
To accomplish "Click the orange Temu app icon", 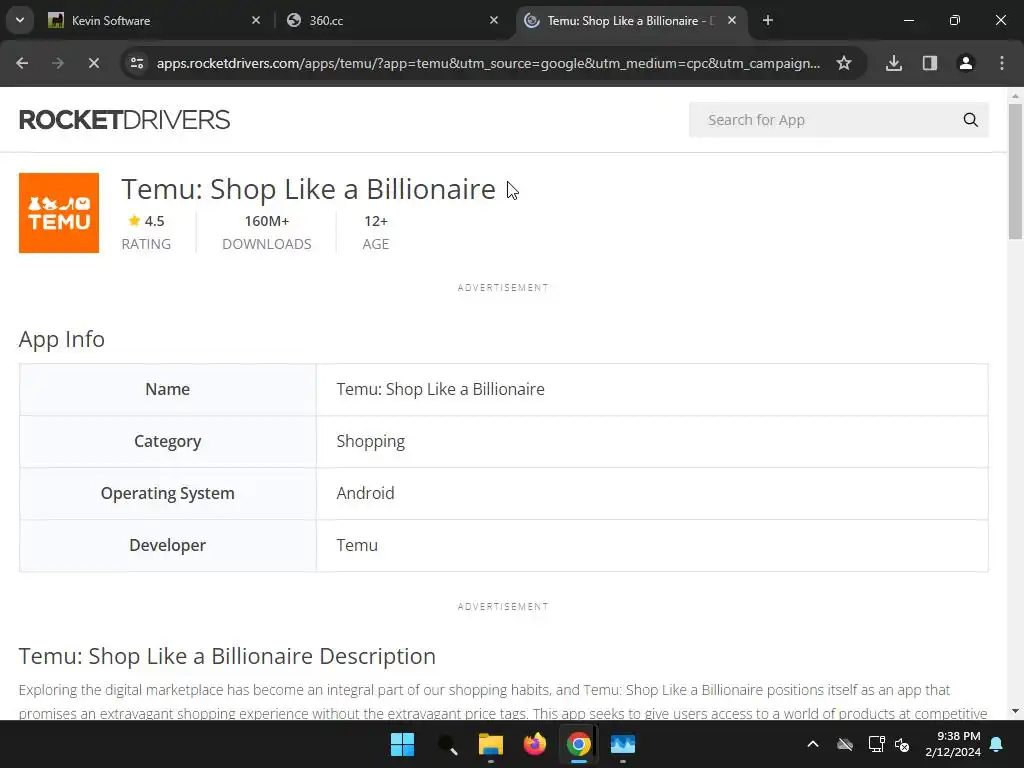I will [59, 213].
